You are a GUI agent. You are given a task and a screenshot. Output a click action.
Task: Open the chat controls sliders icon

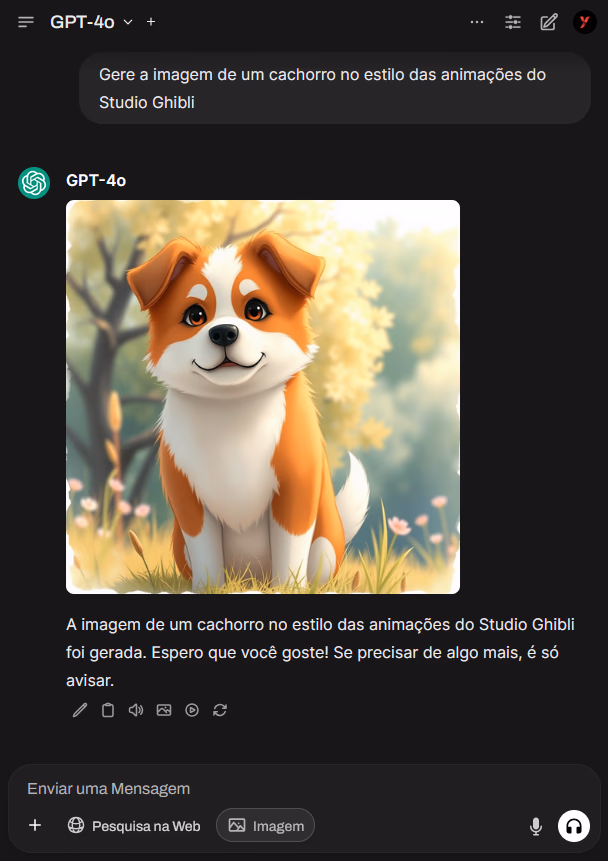coord(512,22)
